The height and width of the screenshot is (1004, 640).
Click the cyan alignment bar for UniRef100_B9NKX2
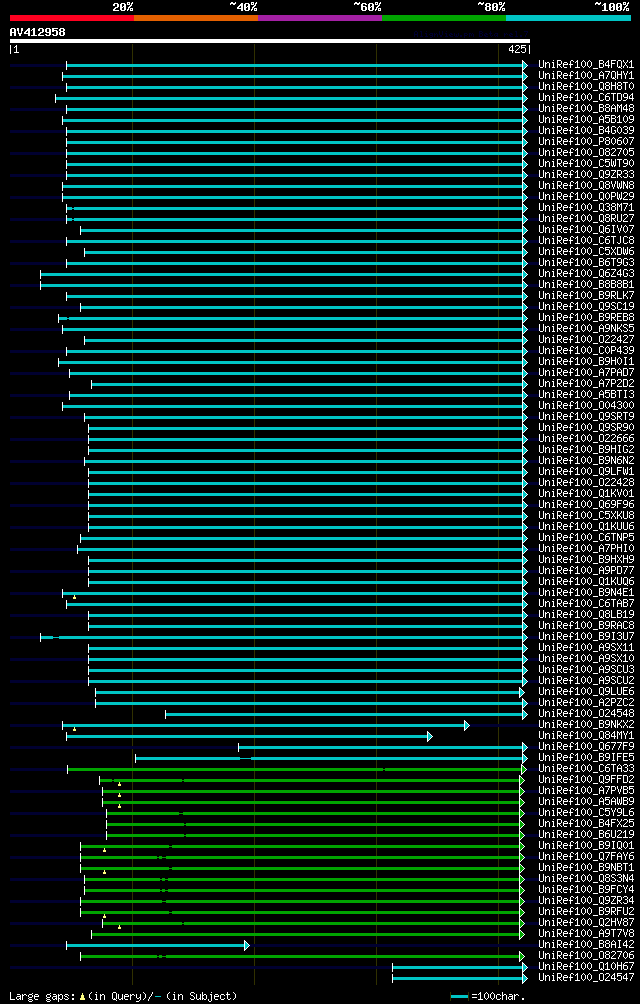[x=266, y=725]
